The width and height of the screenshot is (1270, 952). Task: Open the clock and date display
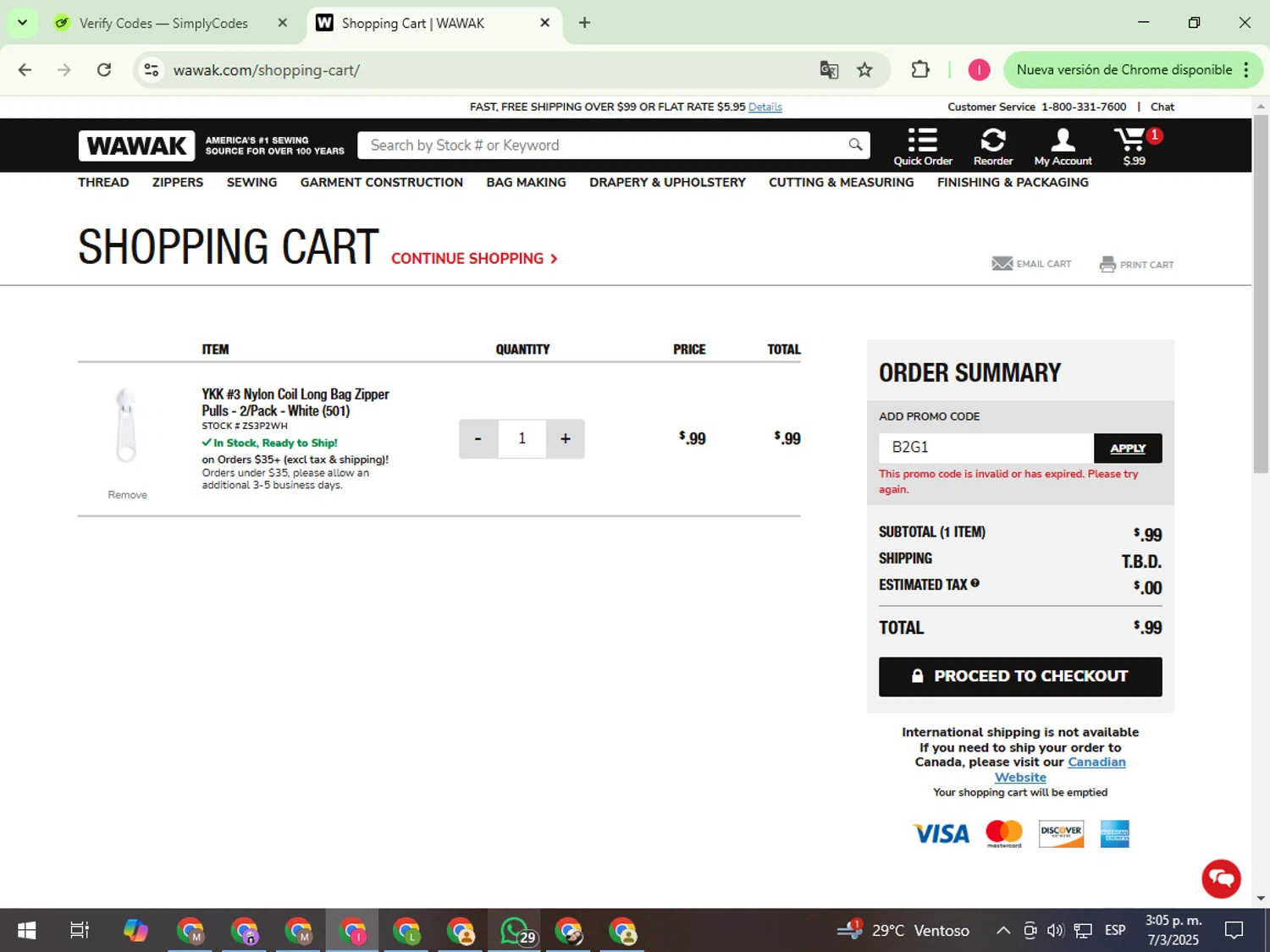[x=1173, y=931]
